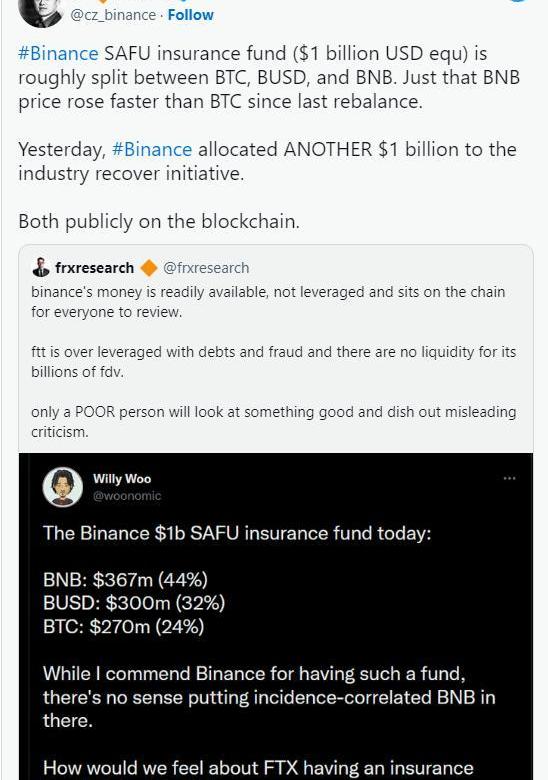This screenshot has height=780, width=548.
Task: Open the @frxresearch handle
Action: [x=206, y=268]
